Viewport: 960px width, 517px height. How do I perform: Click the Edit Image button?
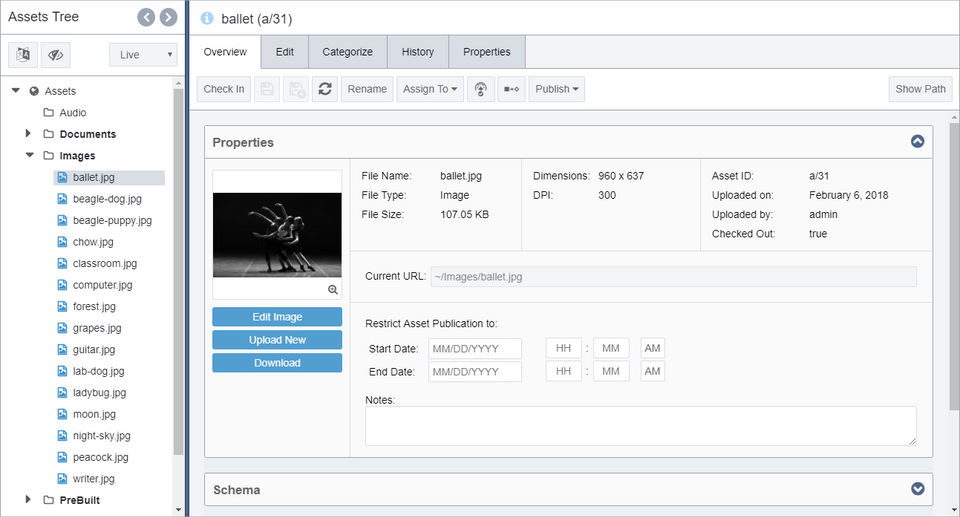[277, 317]
